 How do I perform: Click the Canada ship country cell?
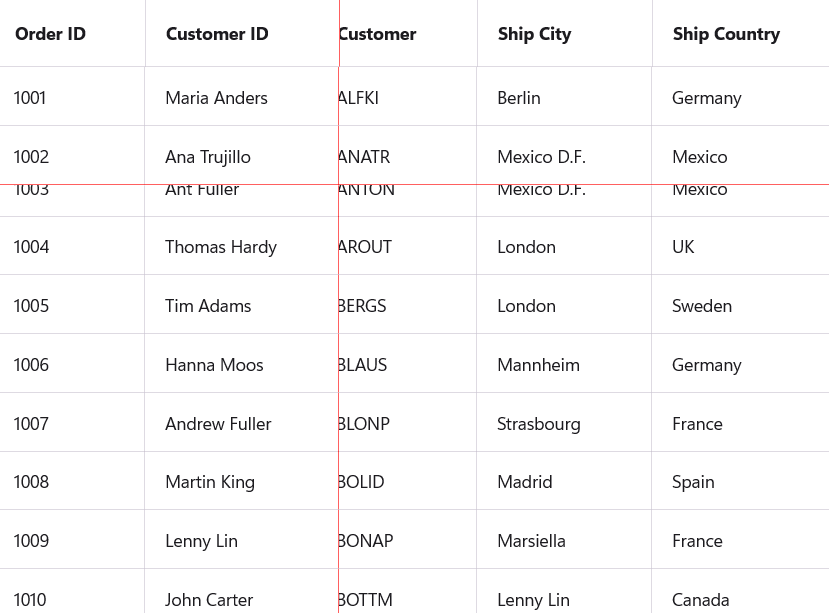[x=700, y=600]
